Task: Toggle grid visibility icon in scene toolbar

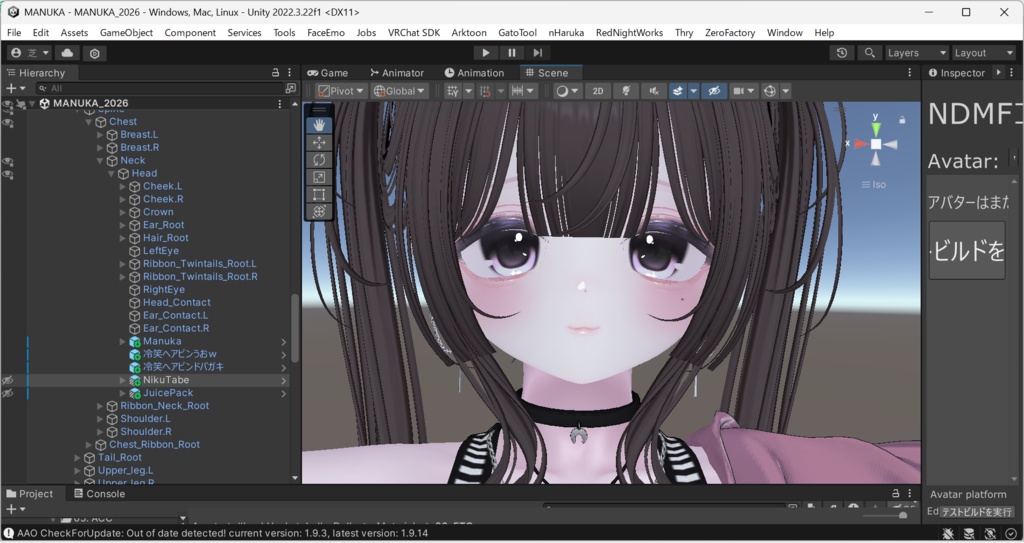Action: click(x=453, y=91)
